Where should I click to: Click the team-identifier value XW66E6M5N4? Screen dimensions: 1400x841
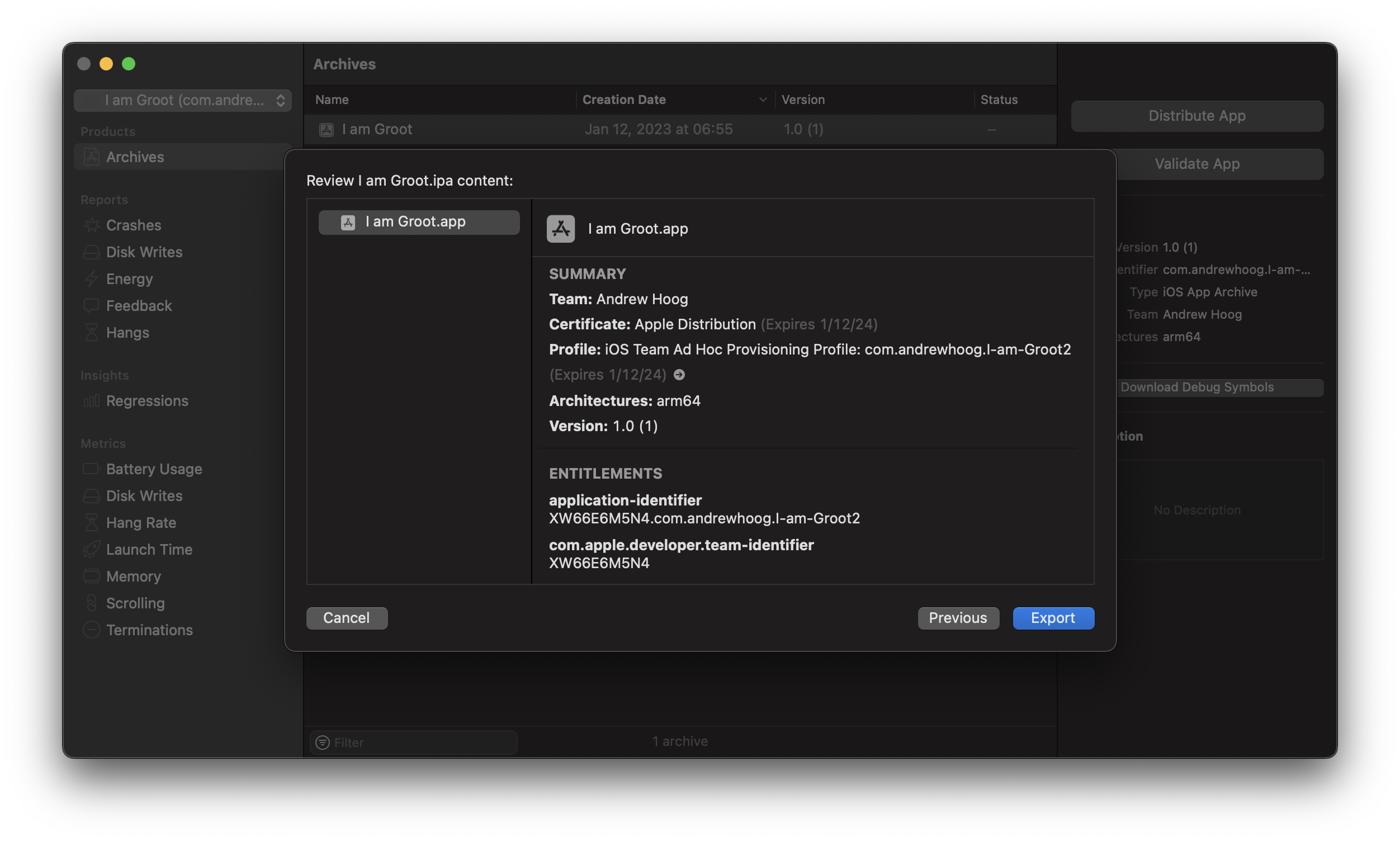click(x=599, y=563)
